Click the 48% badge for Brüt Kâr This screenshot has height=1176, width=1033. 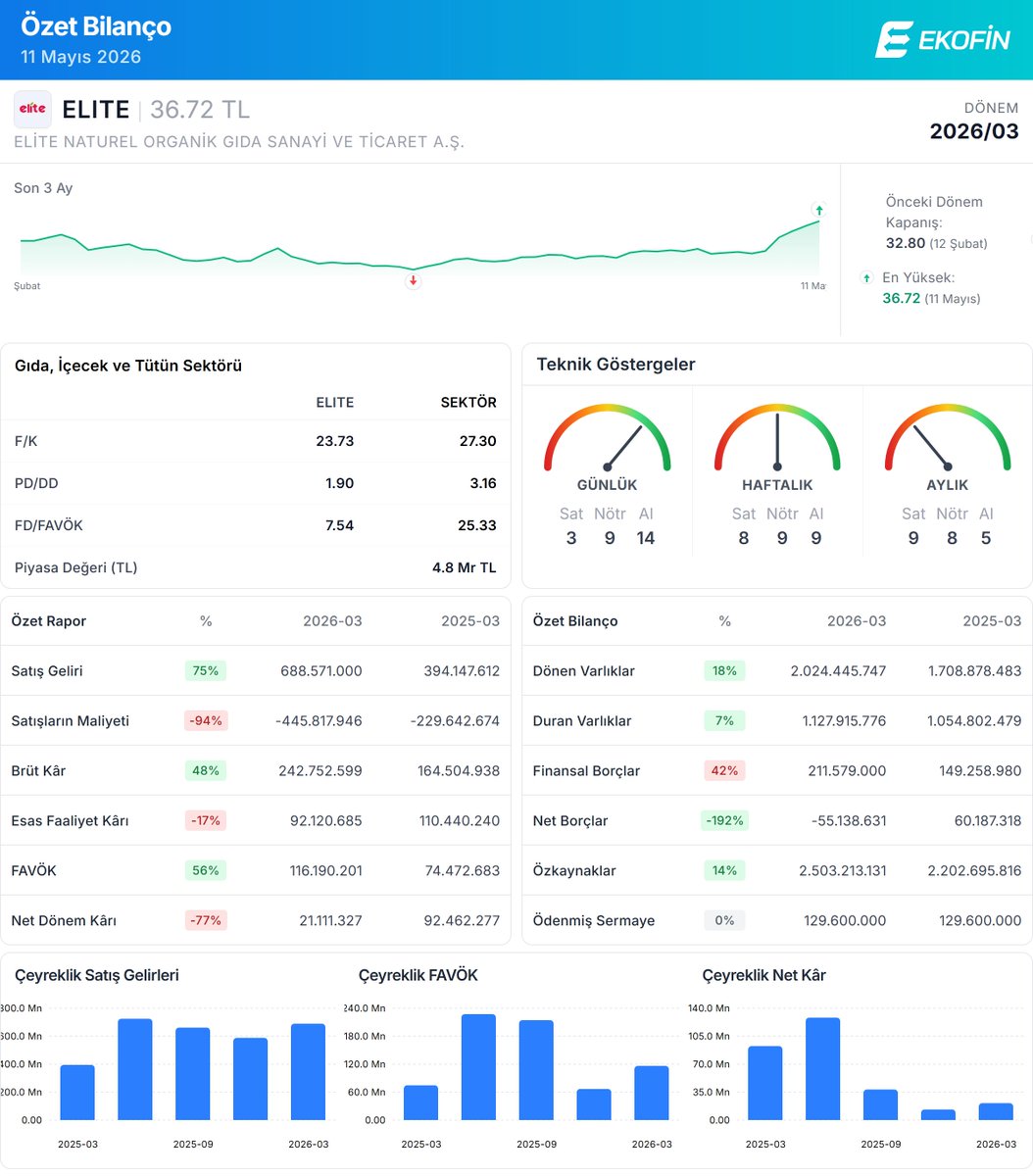click(x=206, y=770)
